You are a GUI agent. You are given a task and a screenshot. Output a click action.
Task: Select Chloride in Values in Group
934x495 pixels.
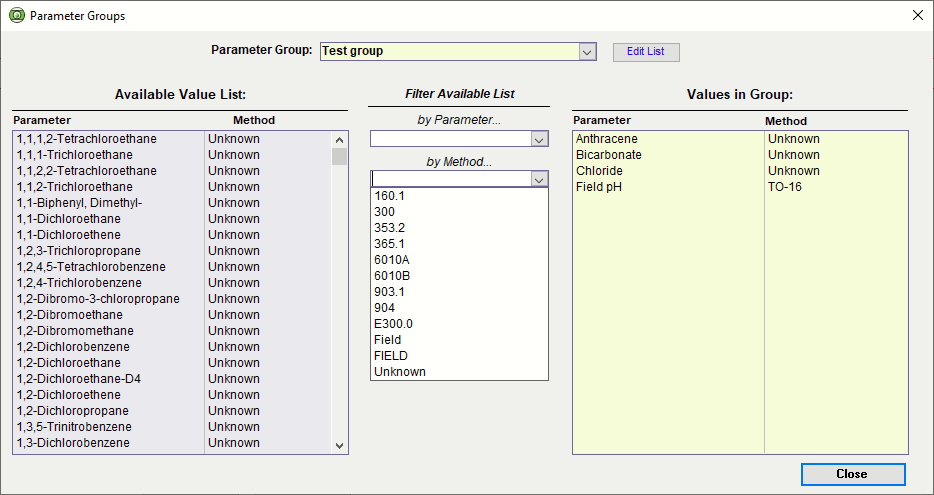[740, 171]
